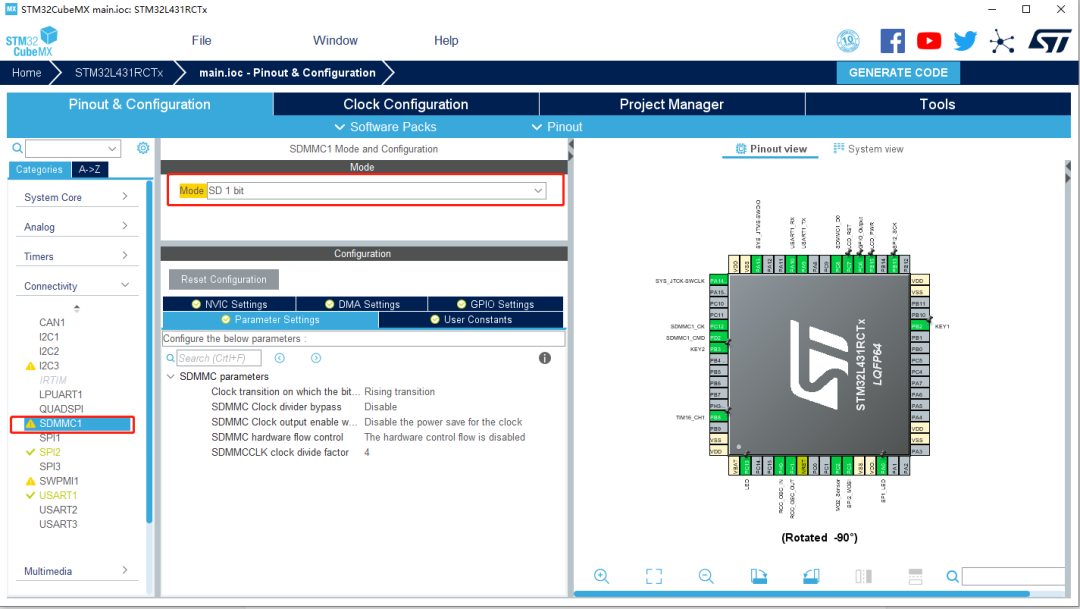Open the DMA Settings tab

(362, 304)
